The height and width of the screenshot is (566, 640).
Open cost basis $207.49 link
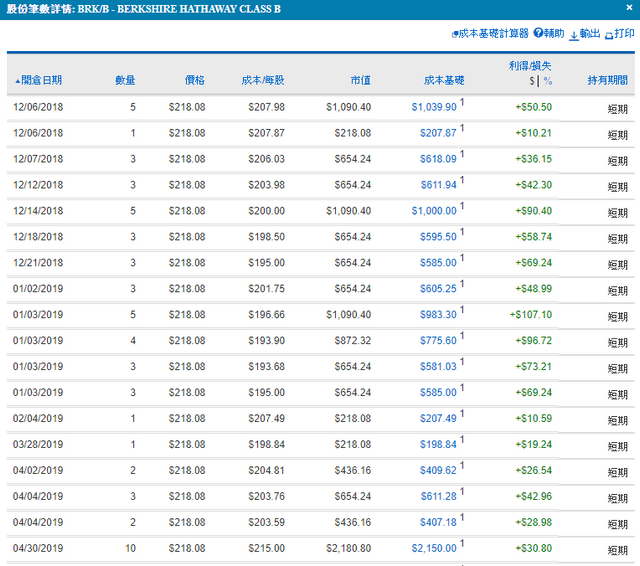pos(438,418)
